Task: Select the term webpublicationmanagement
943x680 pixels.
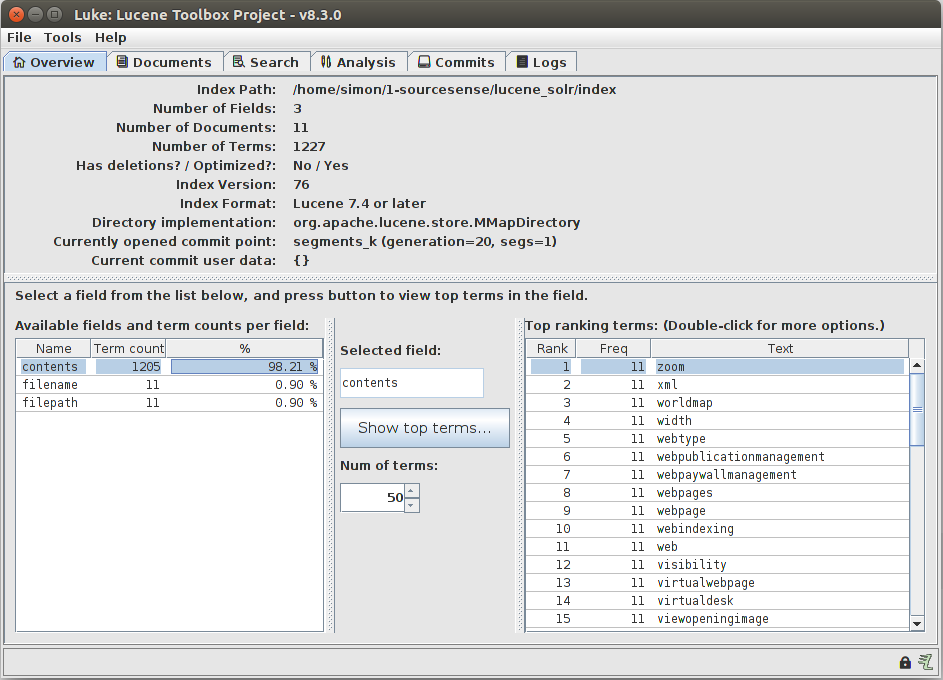Action: pos(717,457)
